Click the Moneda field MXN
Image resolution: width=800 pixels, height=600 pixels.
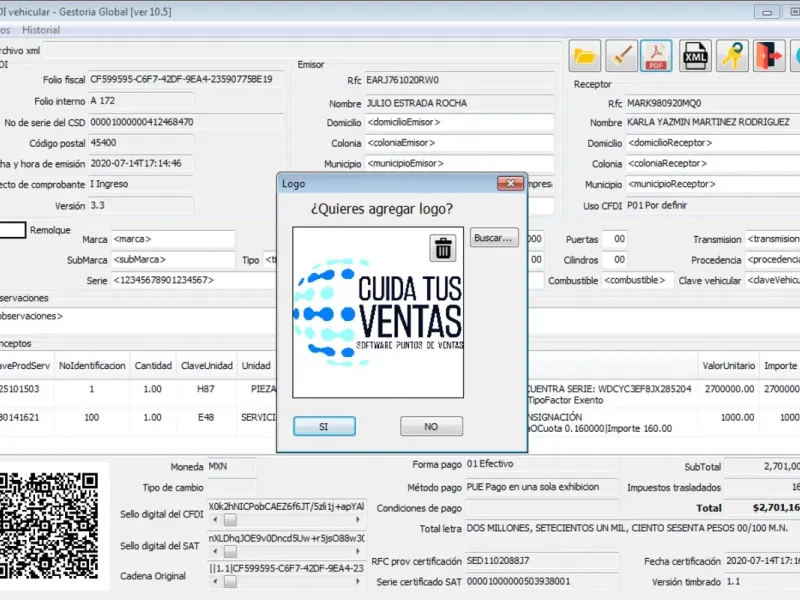pyautogui.click(x=231, y=466)
